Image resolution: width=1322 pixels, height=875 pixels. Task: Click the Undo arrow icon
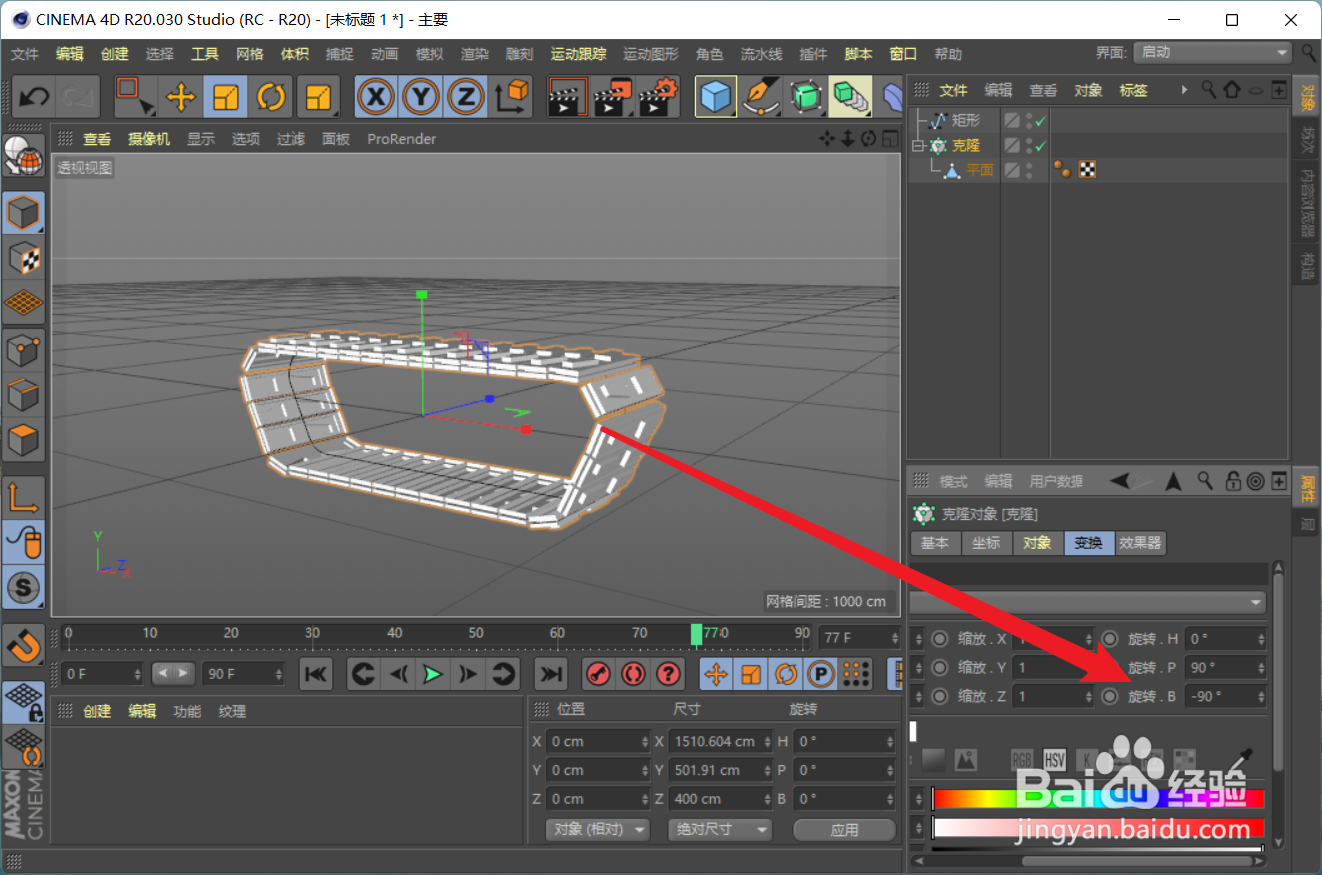(x=34, y=96)
